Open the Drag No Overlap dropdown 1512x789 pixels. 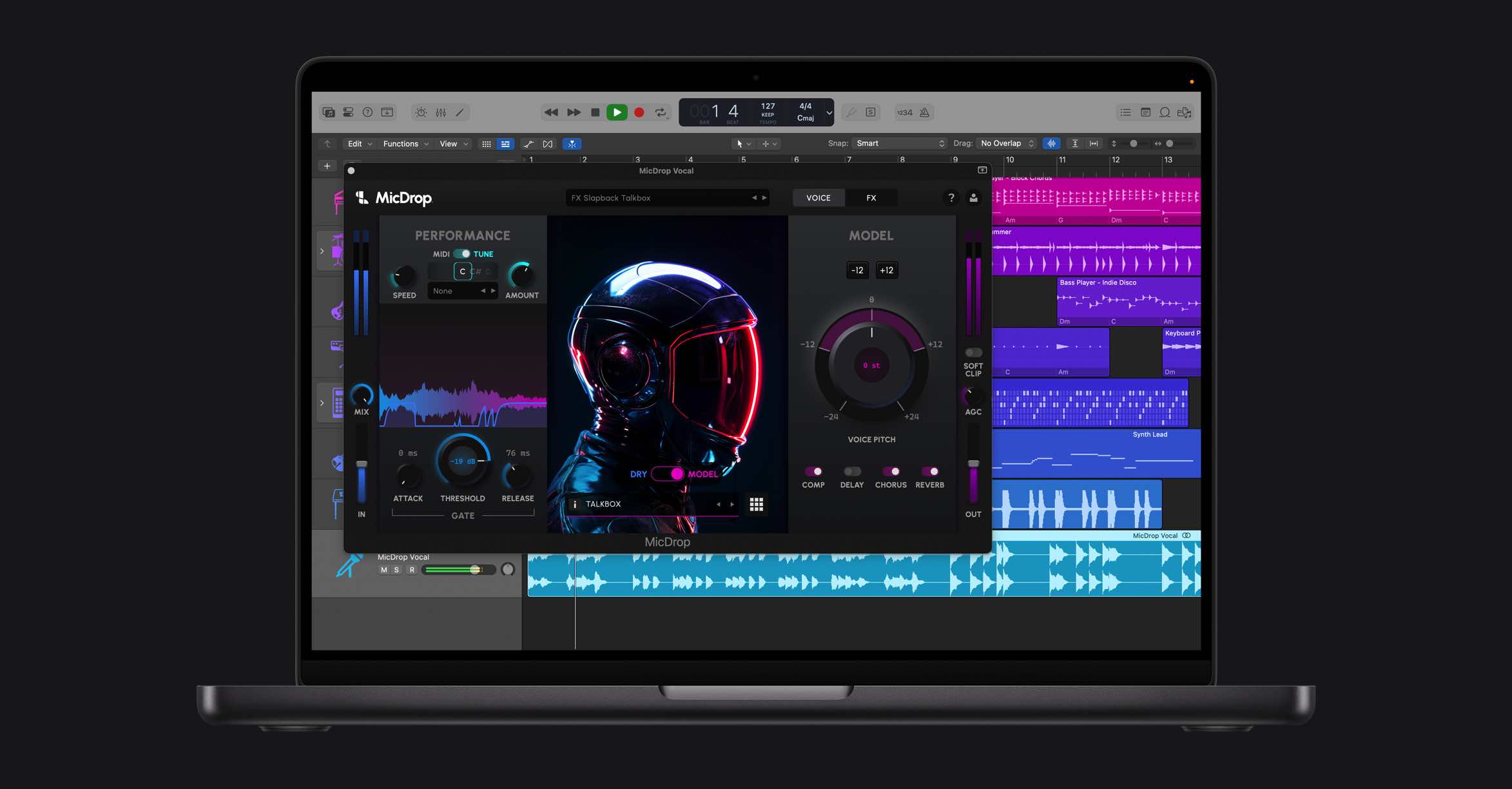tap(1007, 143)
